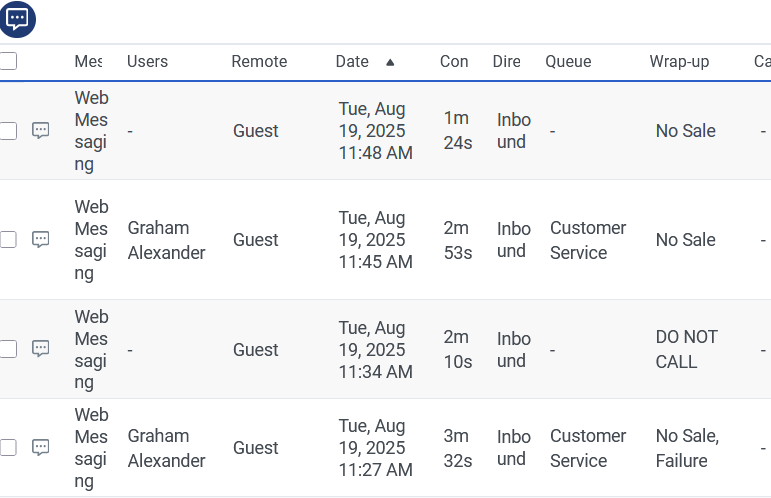Click the Wrap-up column header
This screenshot has height=498, width=771.
679,62
